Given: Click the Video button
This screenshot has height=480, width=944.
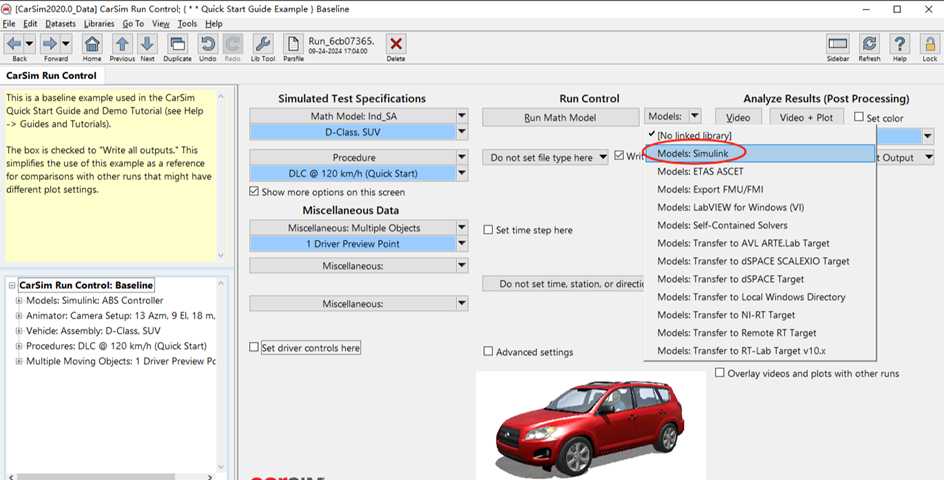Looking at the screenshot, I should 738,117.
